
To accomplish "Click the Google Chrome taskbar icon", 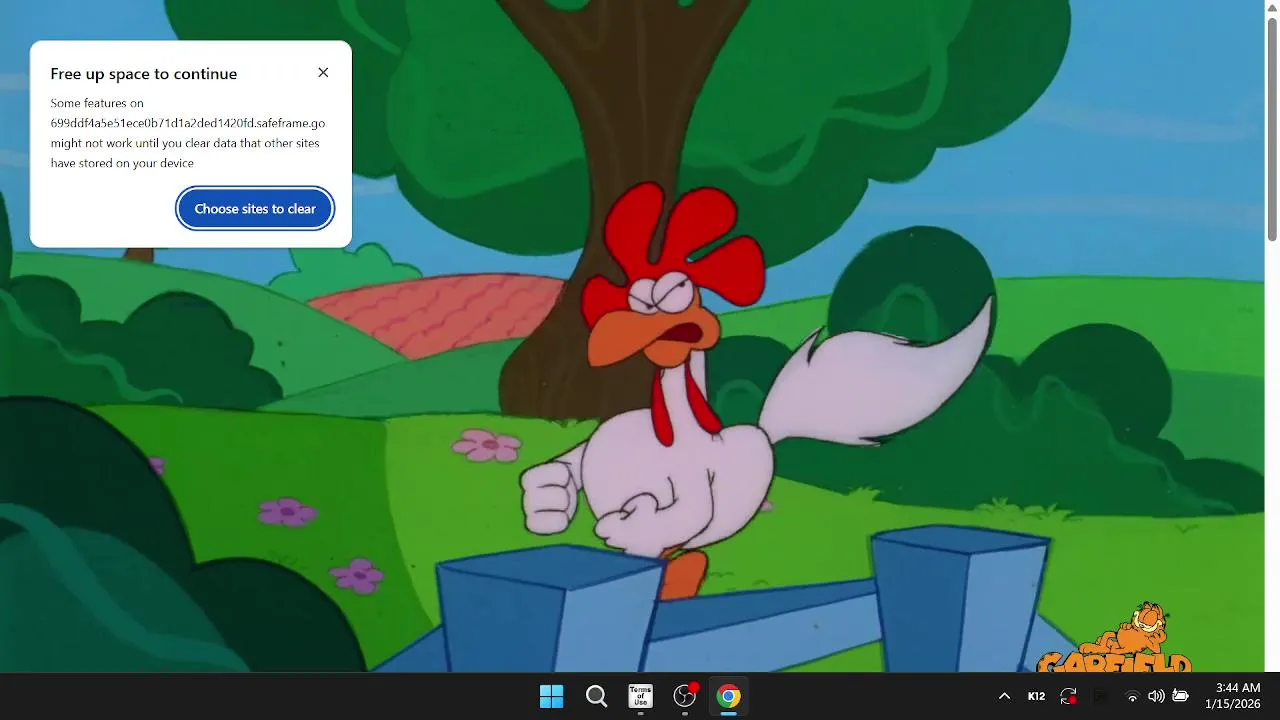I will pos(729,696).
